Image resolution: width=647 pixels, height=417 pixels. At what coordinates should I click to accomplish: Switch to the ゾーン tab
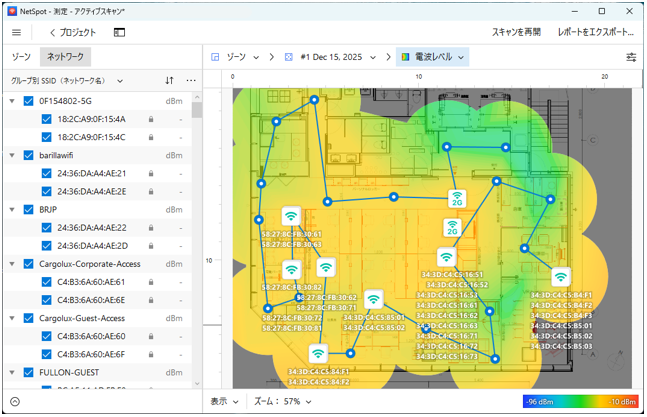pos(20,58)
